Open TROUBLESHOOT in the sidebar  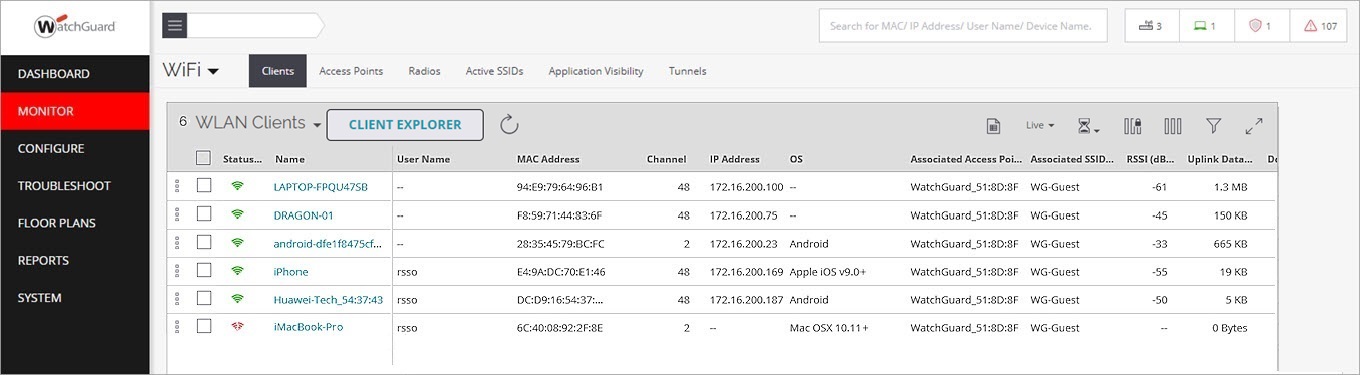[x=75, y=186]
